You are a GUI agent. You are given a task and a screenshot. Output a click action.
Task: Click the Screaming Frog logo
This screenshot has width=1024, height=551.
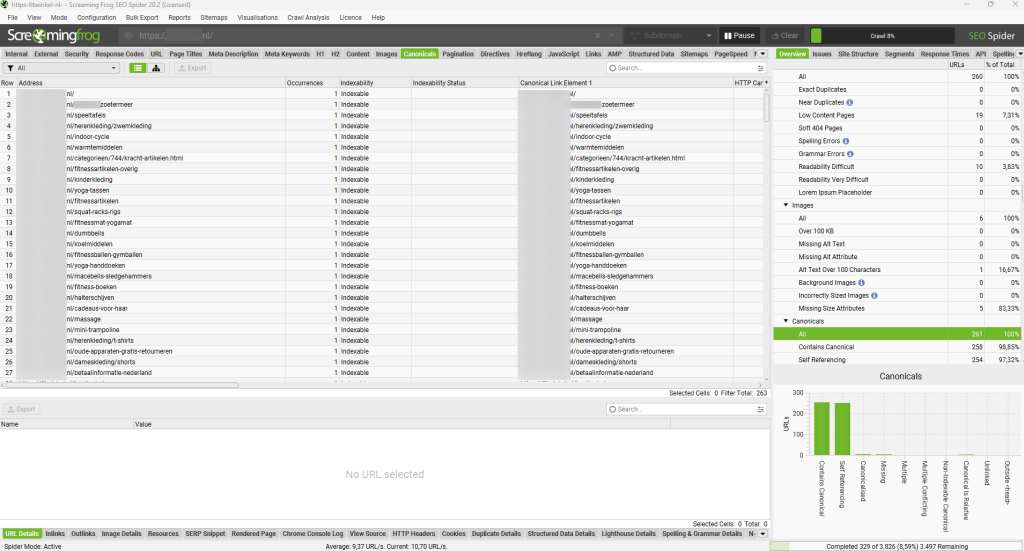click(54, 35)
